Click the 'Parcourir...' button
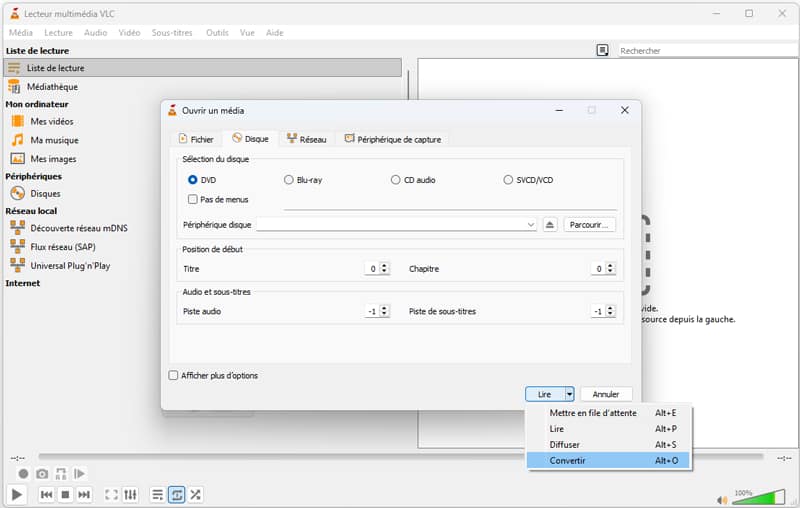 click(589, 225)
